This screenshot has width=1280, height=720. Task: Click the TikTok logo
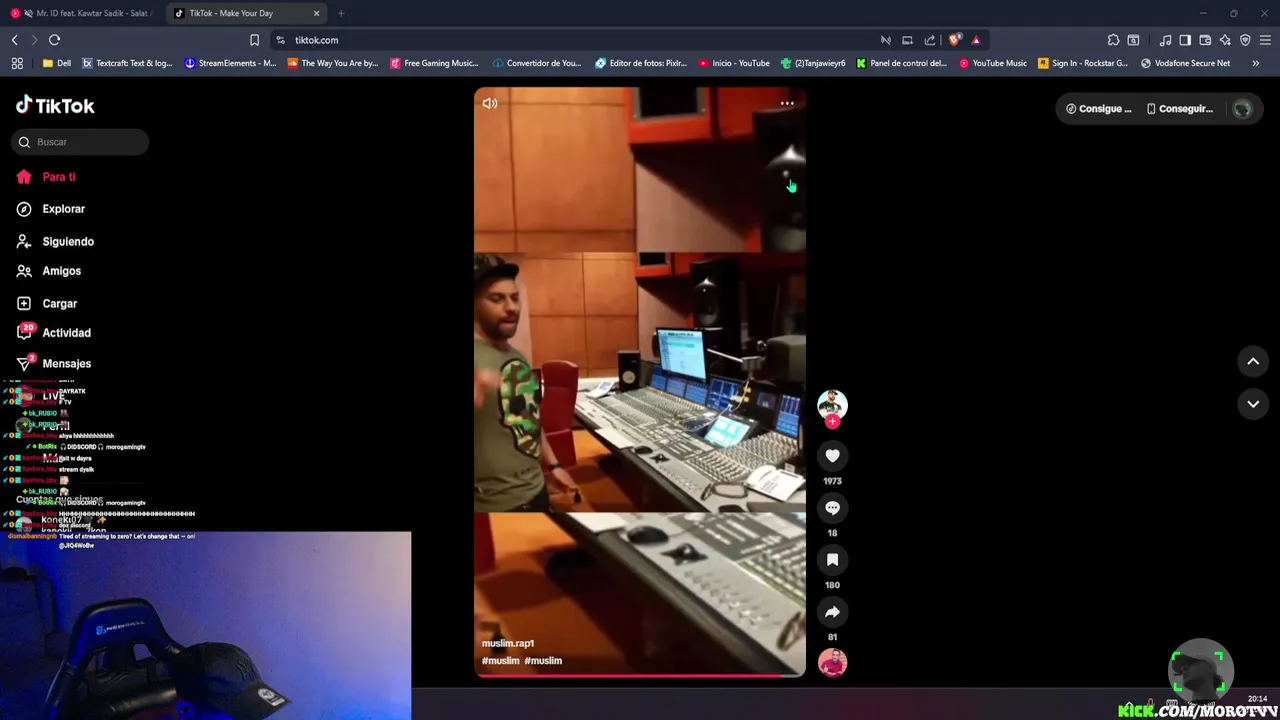pyautogui.click(x=55, y=105)
